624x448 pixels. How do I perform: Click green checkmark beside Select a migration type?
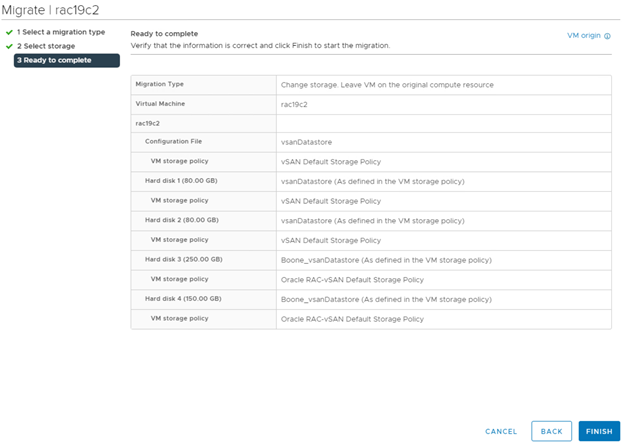coord(8,32)
